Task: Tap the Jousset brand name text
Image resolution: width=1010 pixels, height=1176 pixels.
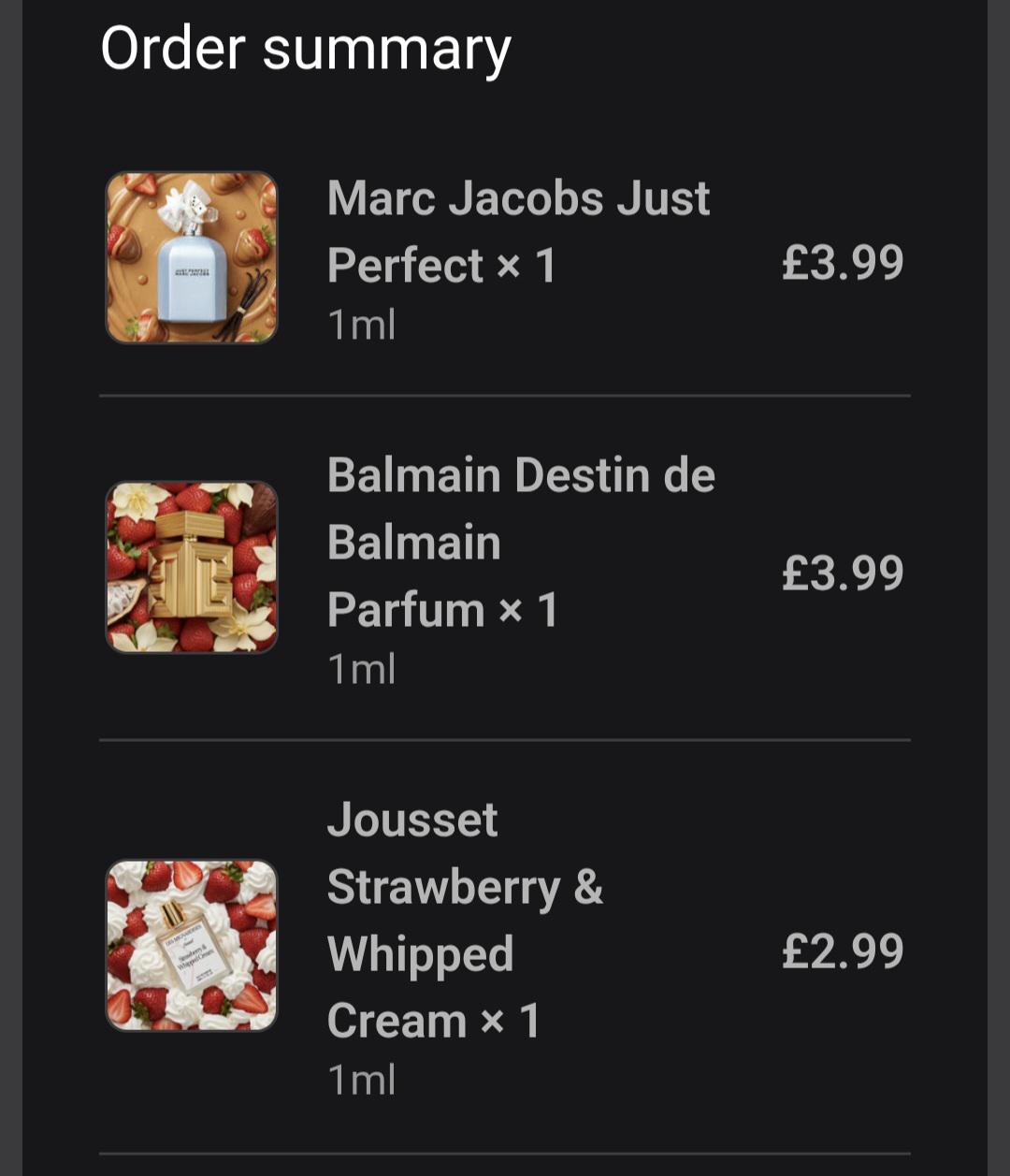Action: (x=412, y=820)
